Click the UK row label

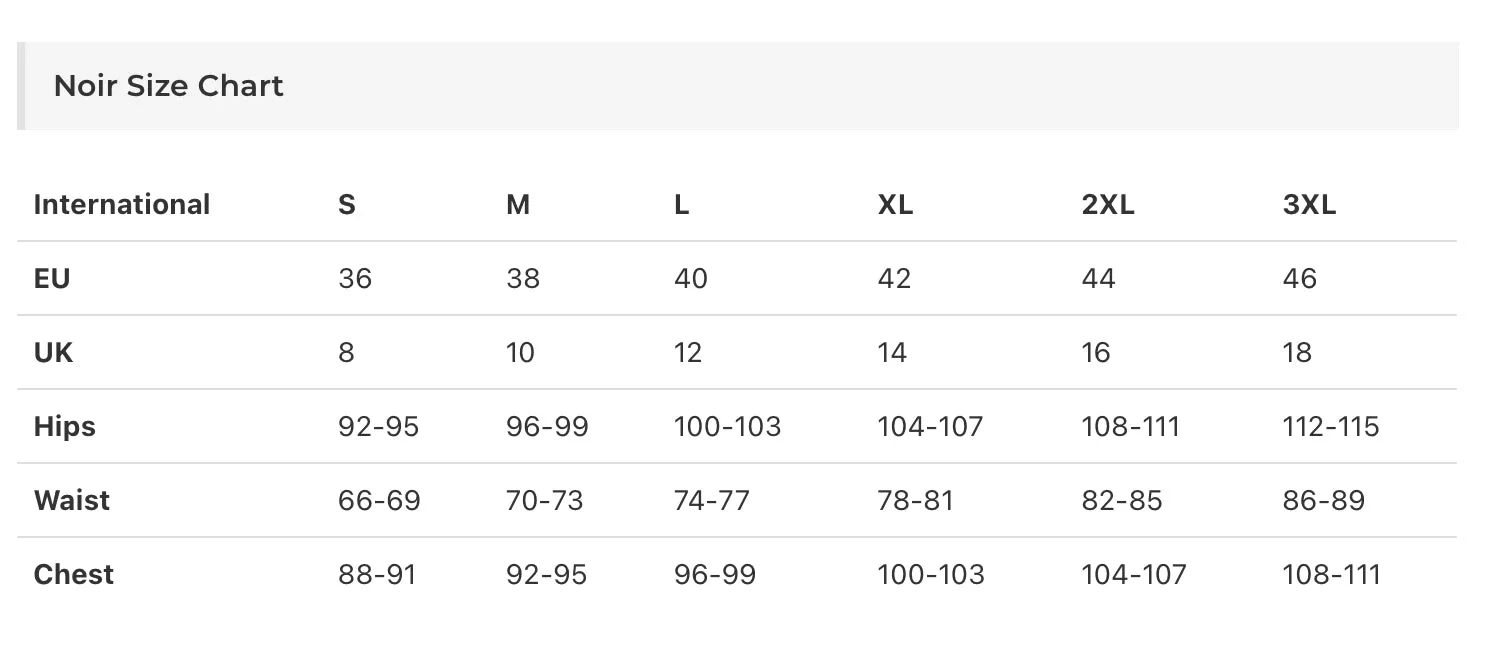pos(53,352)
